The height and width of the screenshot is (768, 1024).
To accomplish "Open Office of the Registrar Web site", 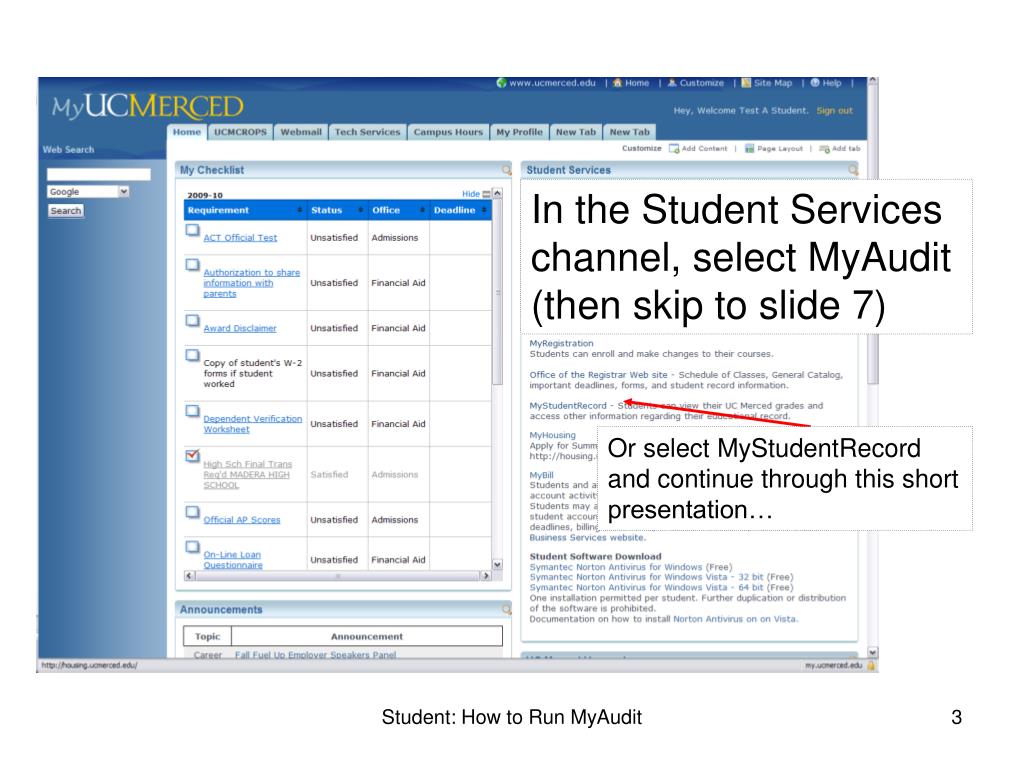I will [x=598, y=375].
